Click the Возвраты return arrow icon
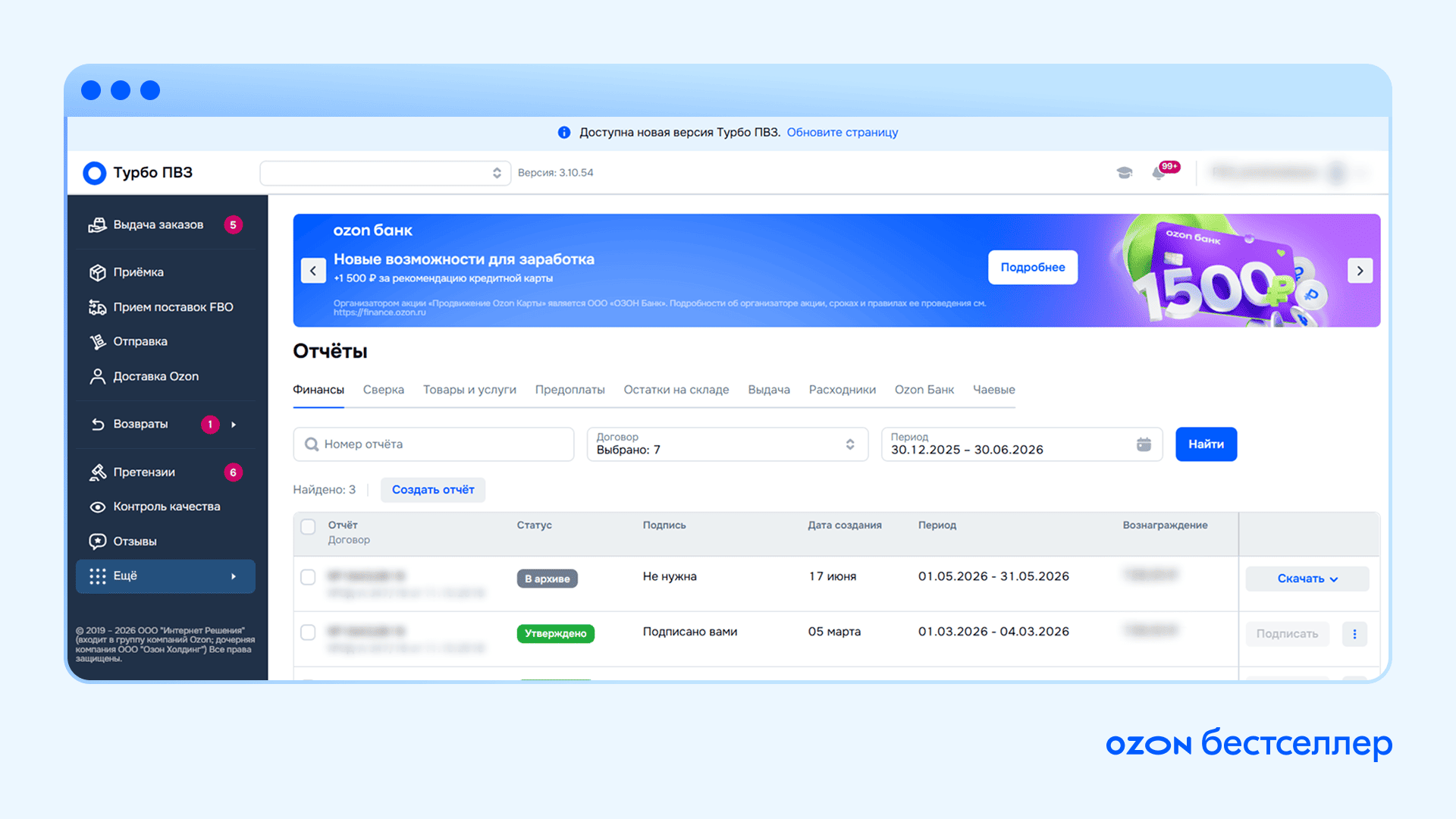The image size is (1456, 819). click(x=97, y=425)
